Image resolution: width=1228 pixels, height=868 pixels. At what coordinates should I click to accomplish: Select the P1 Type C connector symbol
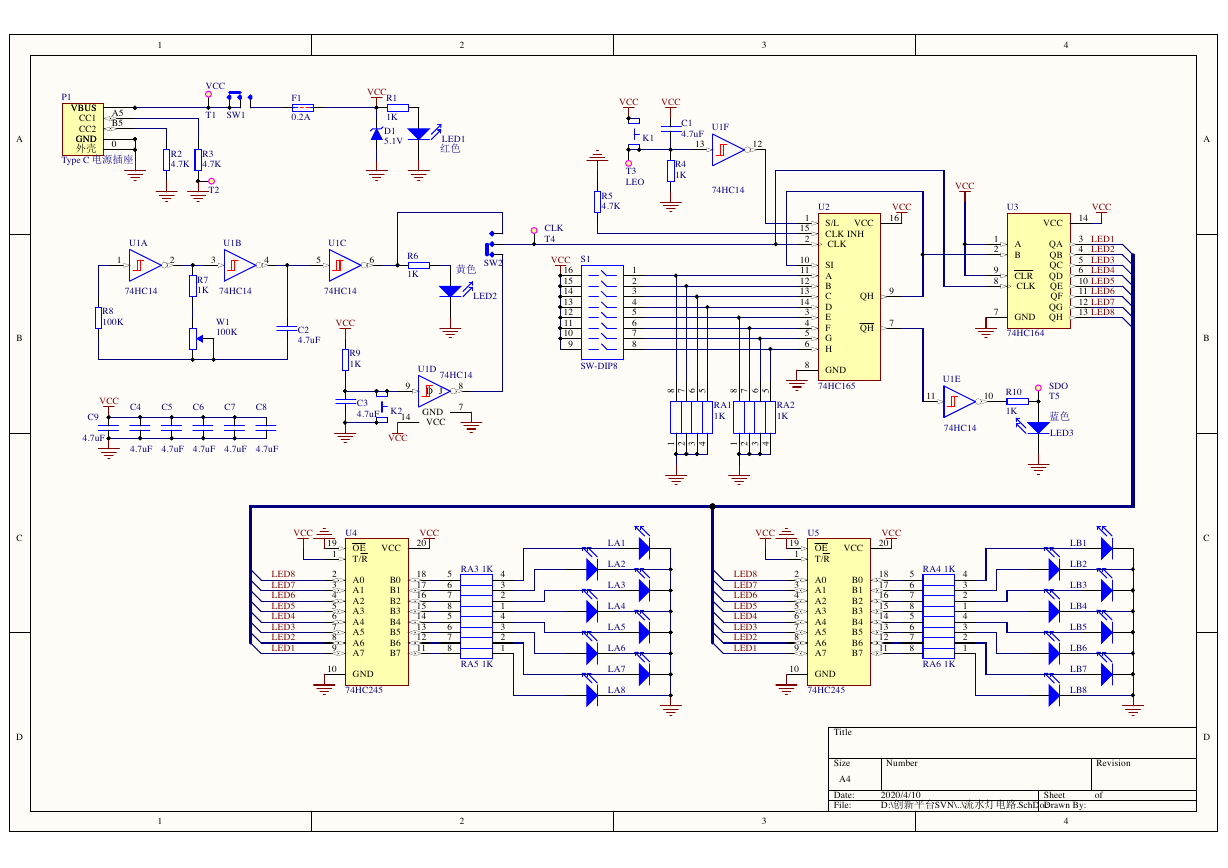pos(82,129)
